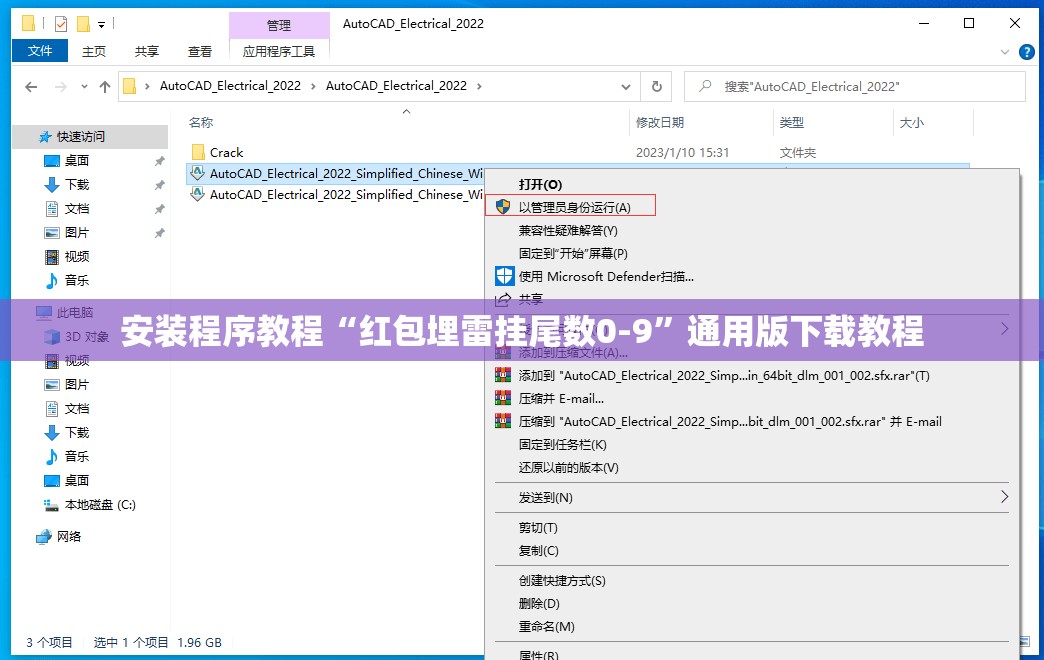Screen dimensions: 1044x660
Task: Choose 还原以前的版本(V)
Action: click(569, 468)
